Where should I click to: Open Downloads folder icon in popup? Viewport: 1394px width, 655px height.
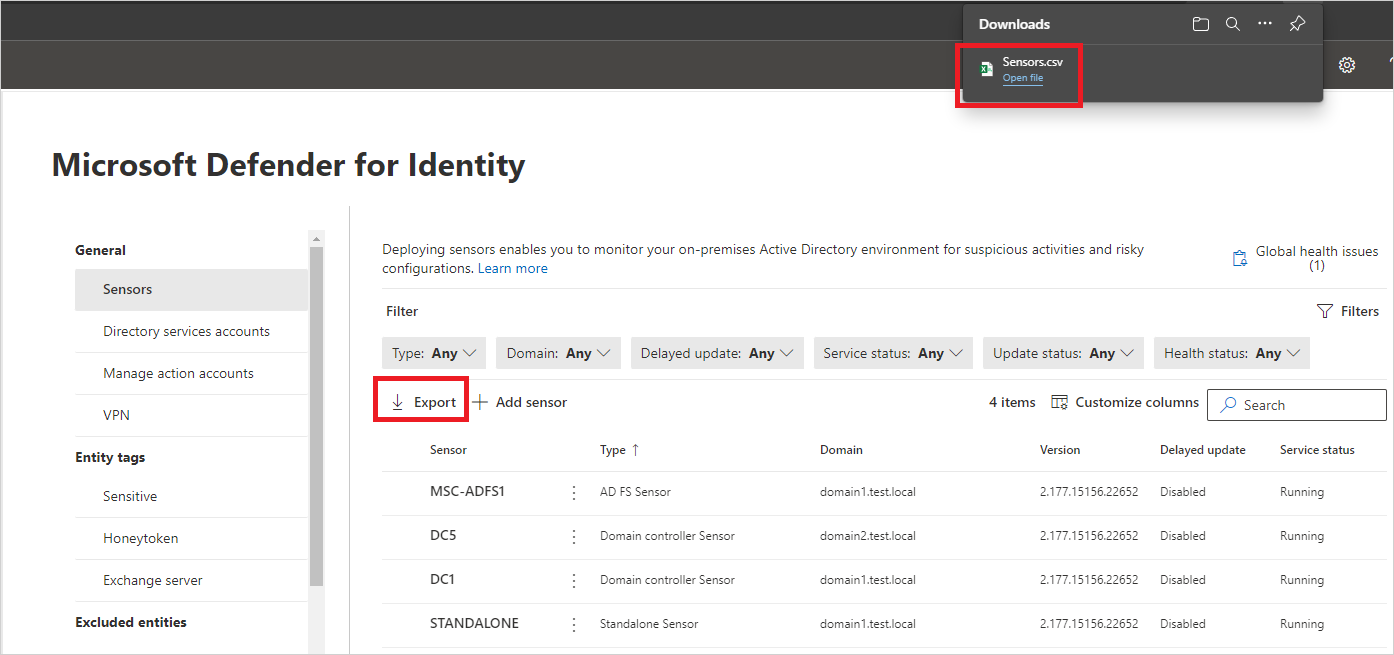point(1201,24)
